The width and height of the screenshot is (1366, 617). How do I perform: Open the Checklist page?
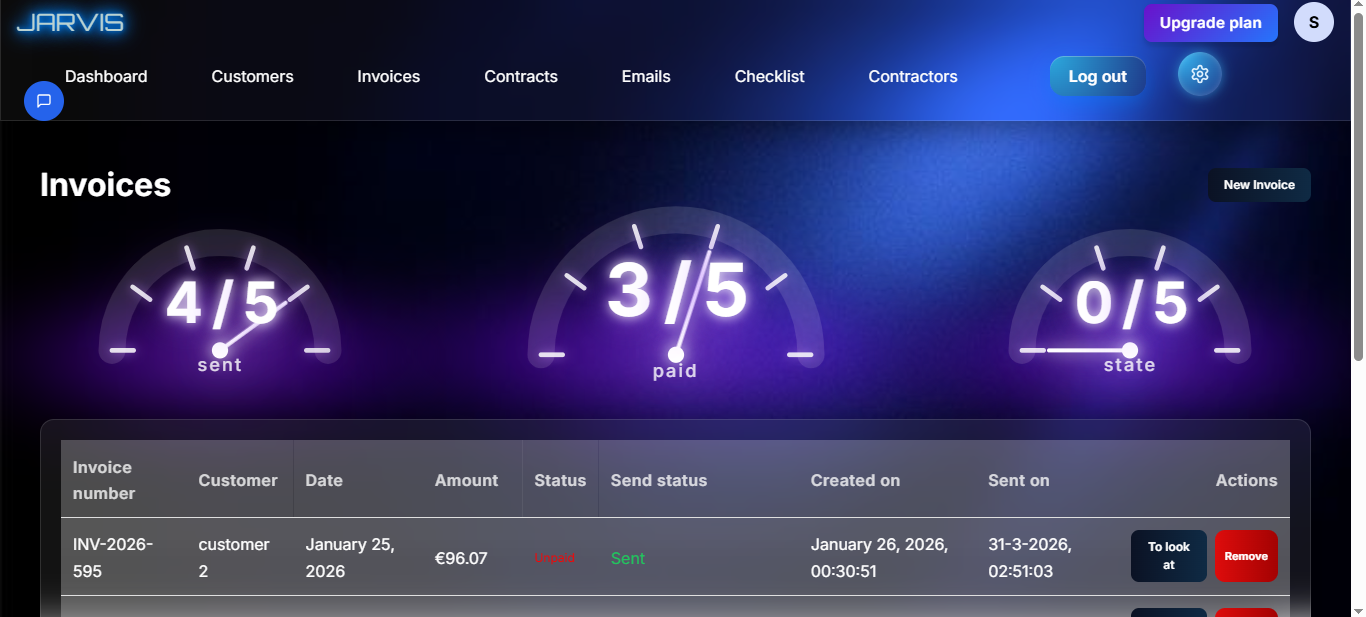pos(769,76)
